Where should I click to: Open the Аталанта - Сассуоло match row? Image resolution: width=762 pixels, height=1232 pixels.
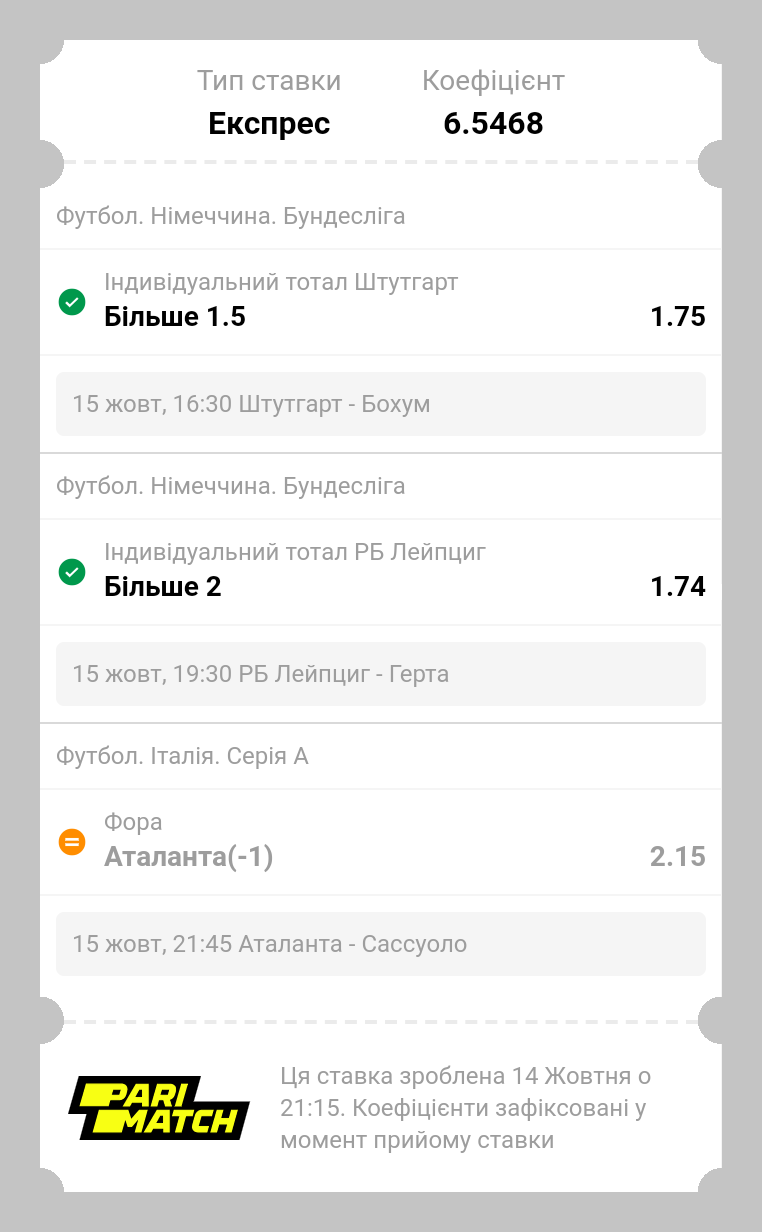[x=381, y=944]
